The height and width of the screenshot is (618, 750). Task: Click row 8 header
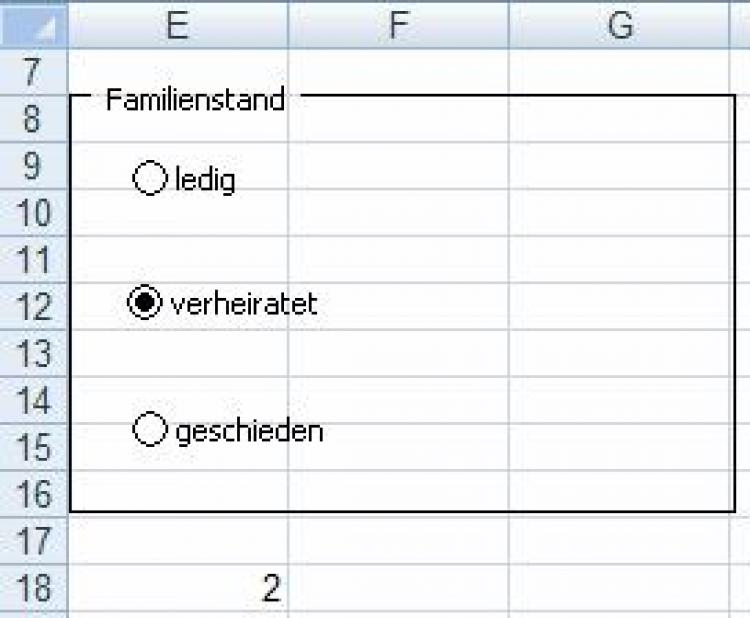(x=34, y=119)
